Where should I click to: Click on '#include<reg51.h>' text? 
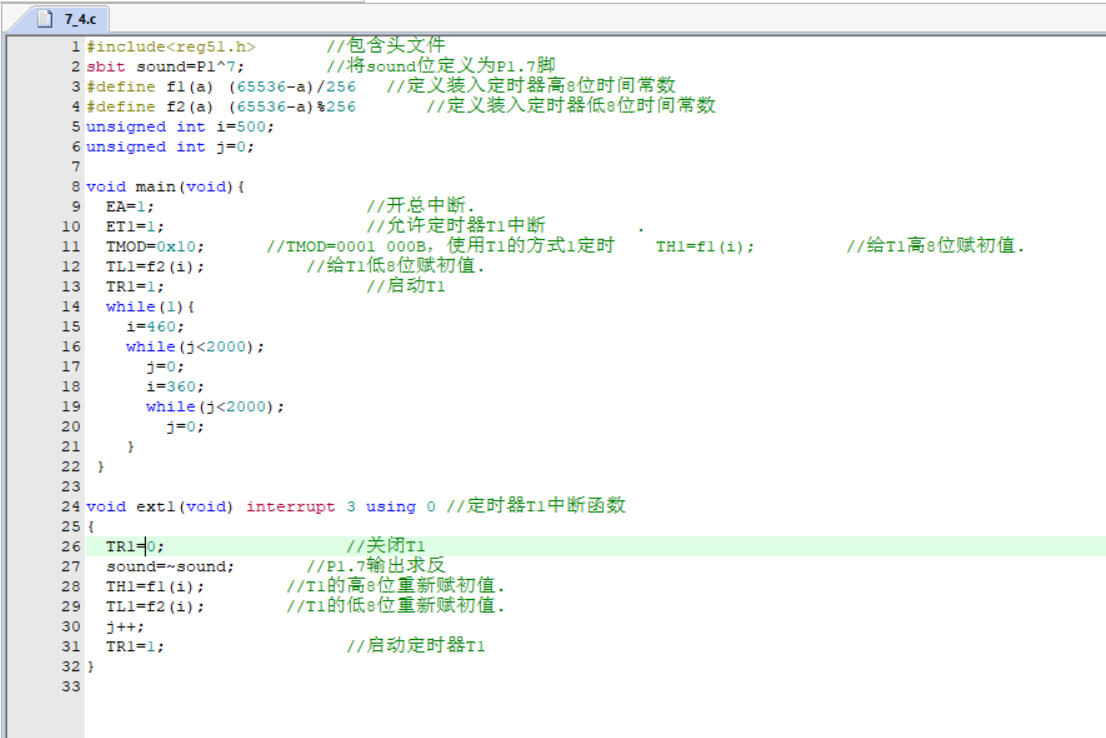171,47
